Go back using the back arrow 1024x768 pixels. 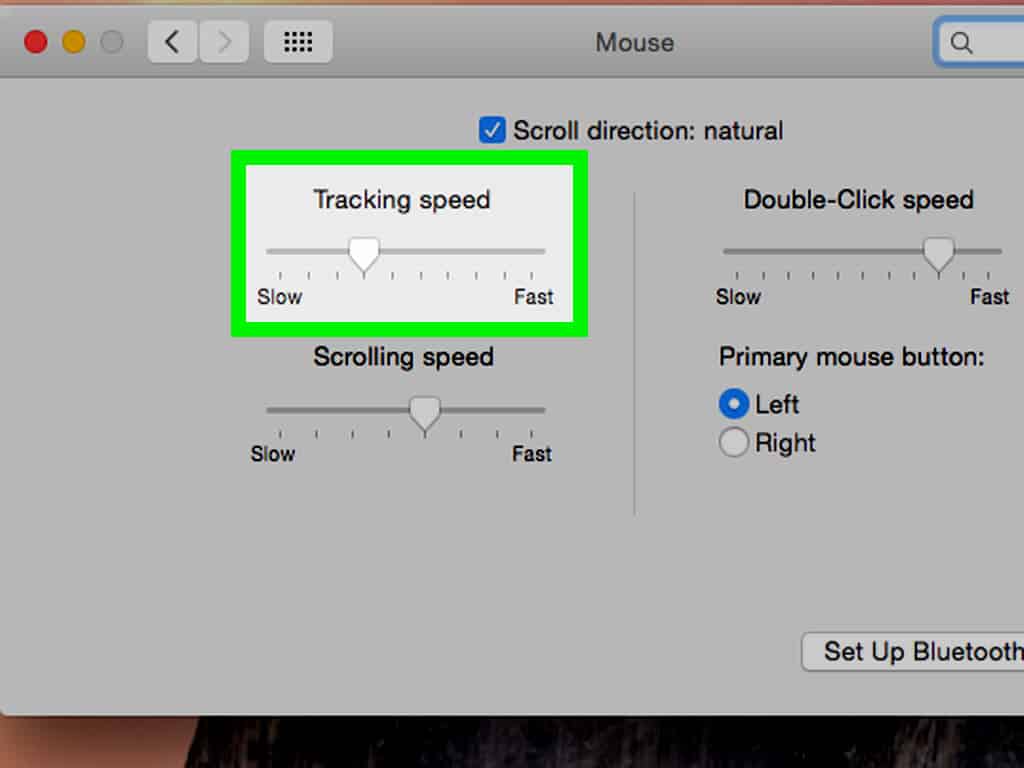(172, 42)
